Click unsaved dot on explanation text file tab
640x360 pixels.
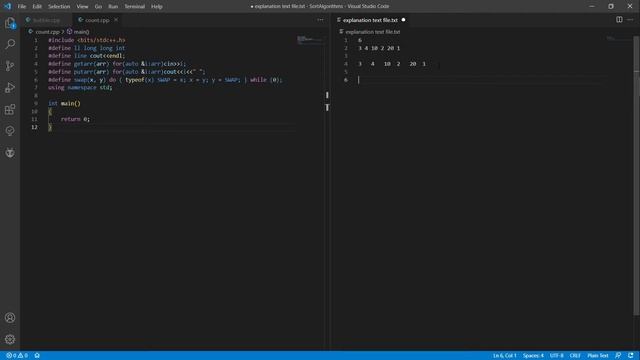pyautogui.click(x=403, y=20)
